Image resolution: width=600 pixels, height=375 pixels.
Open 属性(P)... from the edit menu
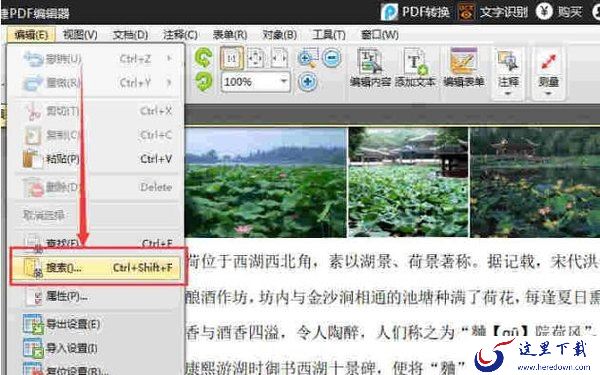[x=96, y=296]
